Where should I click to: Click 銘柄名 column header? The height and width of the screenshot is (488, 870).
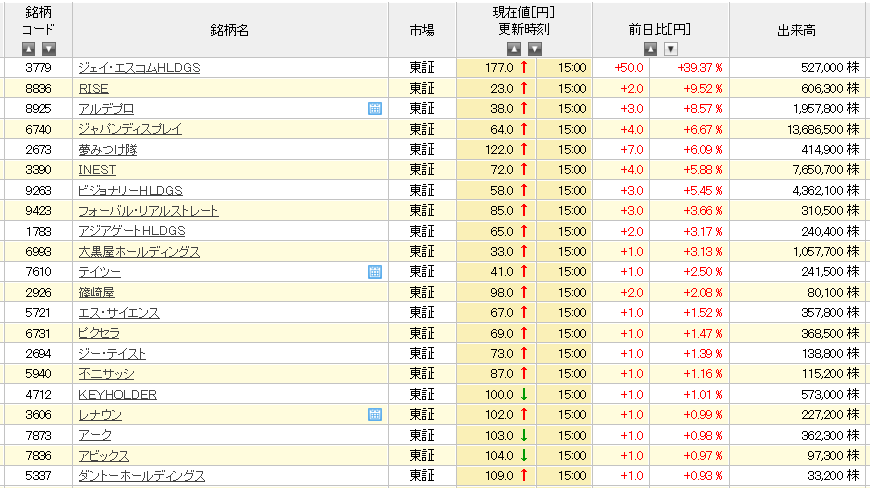230,30
